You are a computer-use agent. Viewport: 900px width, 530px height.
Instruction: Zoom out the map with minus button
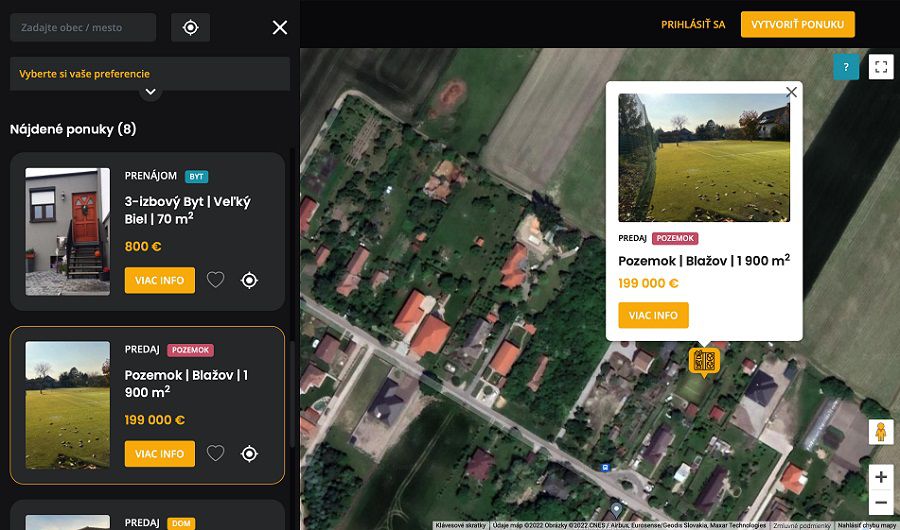[880, 502]
